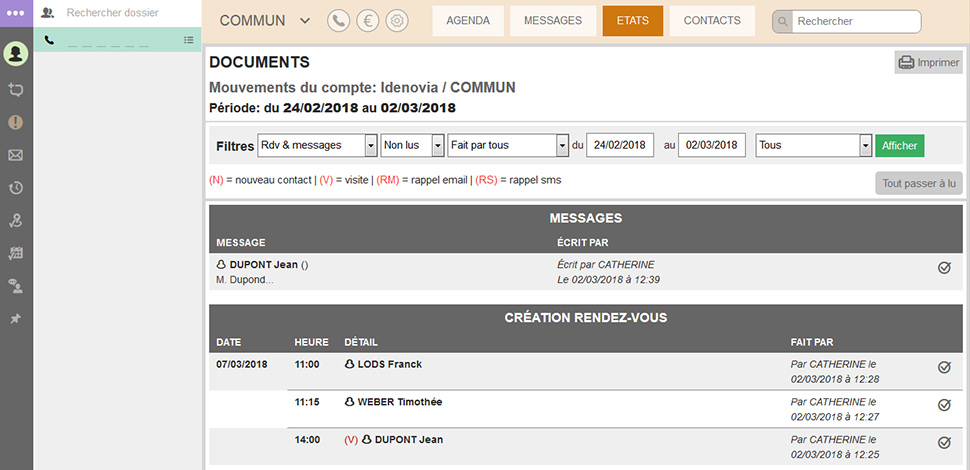Click the 07/03/2018 date cell
Image resolution: width=970 pixels, height=470 pixels.
click(x=242, y=364)
